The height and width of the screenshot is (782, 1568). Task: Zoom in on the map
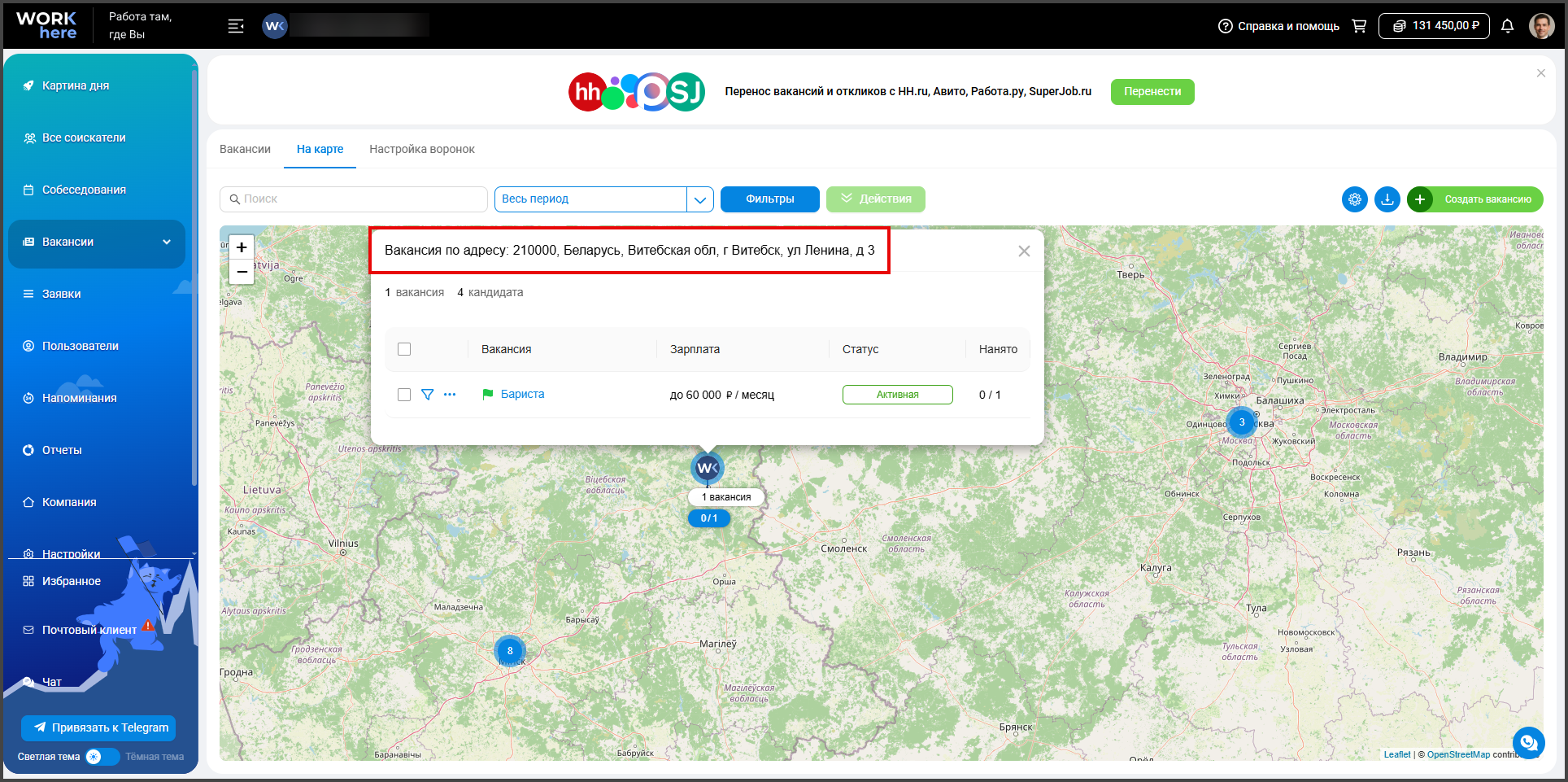(242, 247)
